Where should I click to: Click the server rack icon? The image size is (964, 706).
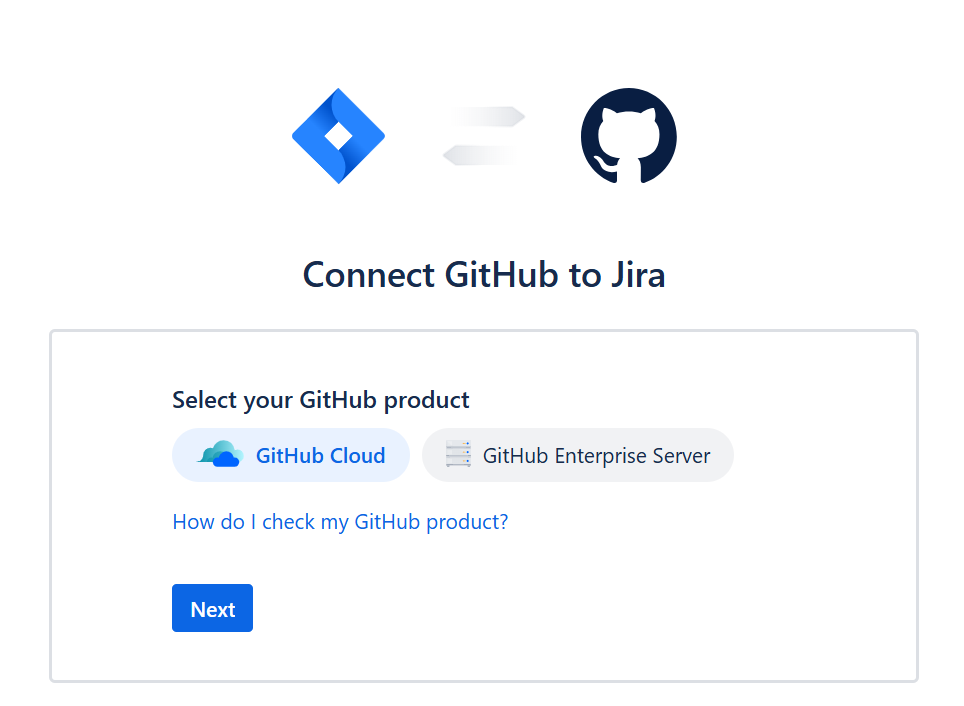458,454
